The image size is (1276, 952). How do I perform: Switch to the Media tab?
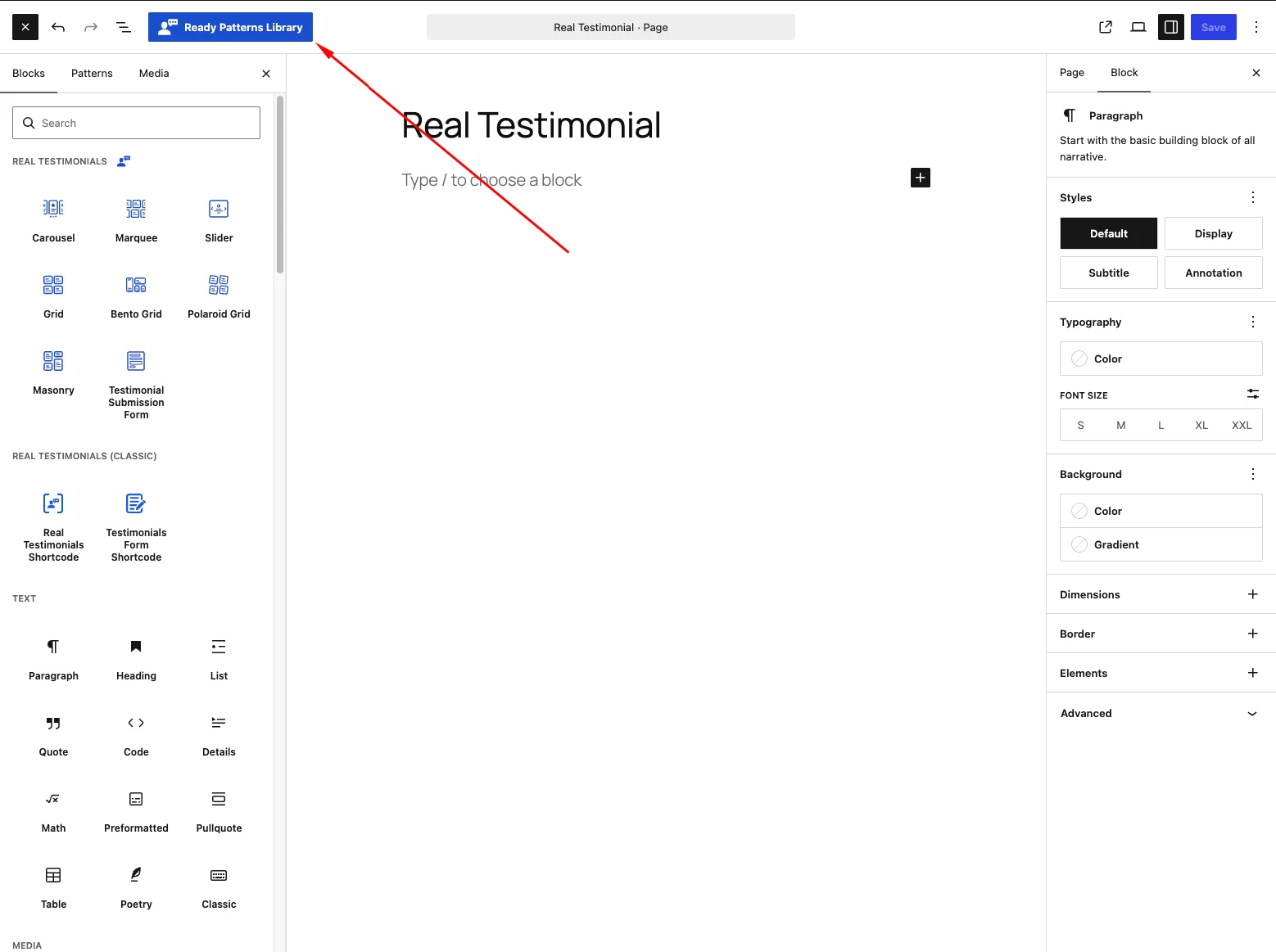[154, 73]
